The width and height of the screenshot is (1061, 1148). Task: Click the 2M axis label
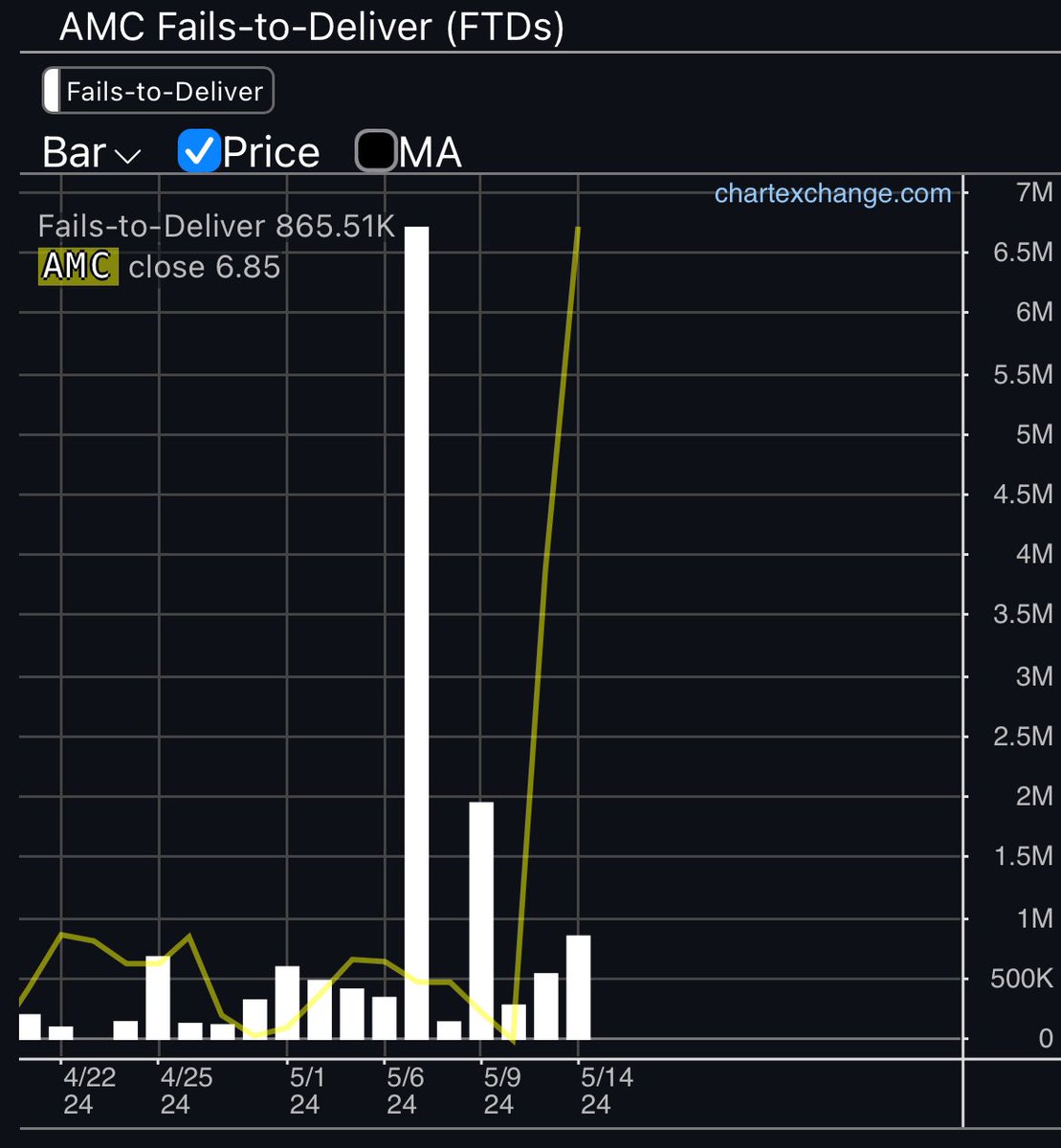1034,796
